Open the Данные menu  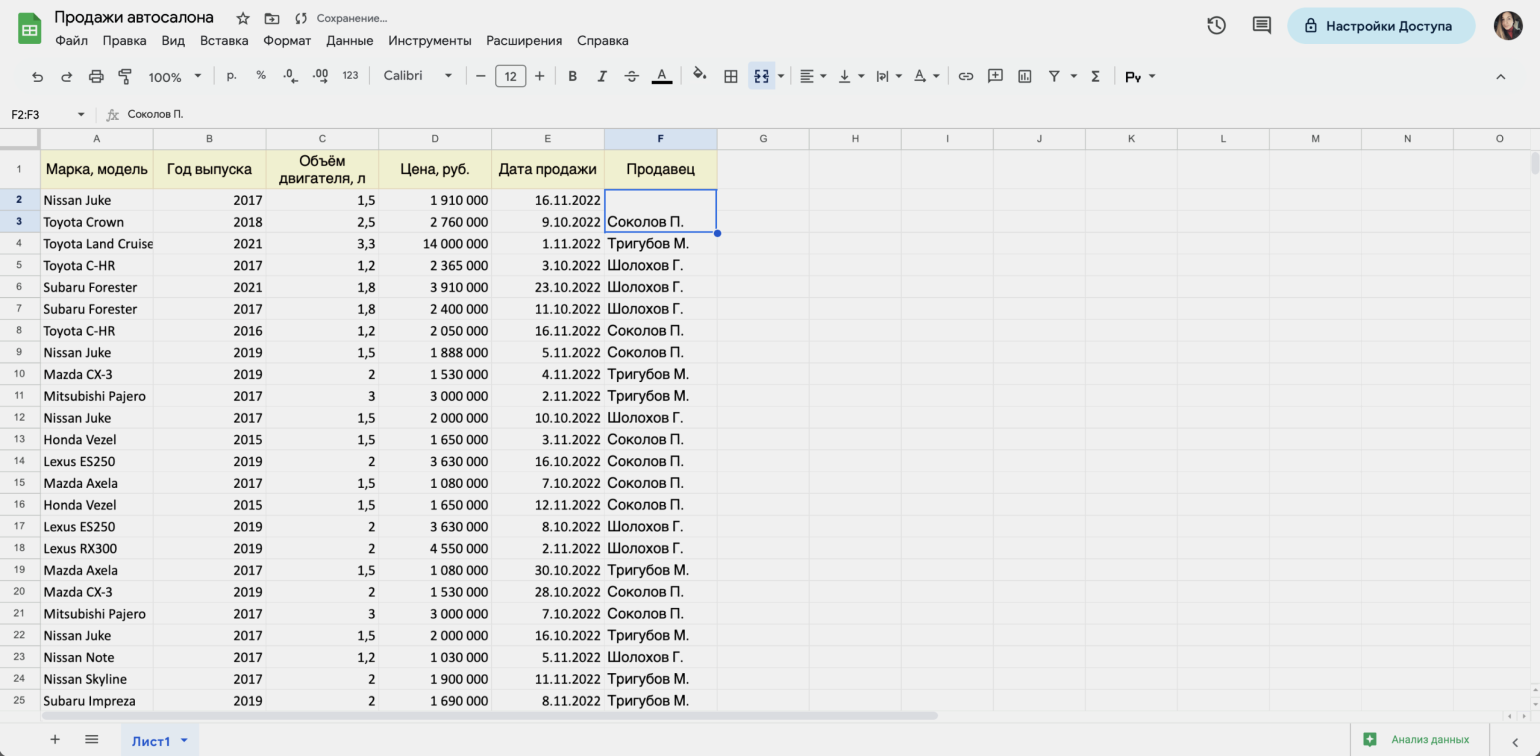[349, 41]
